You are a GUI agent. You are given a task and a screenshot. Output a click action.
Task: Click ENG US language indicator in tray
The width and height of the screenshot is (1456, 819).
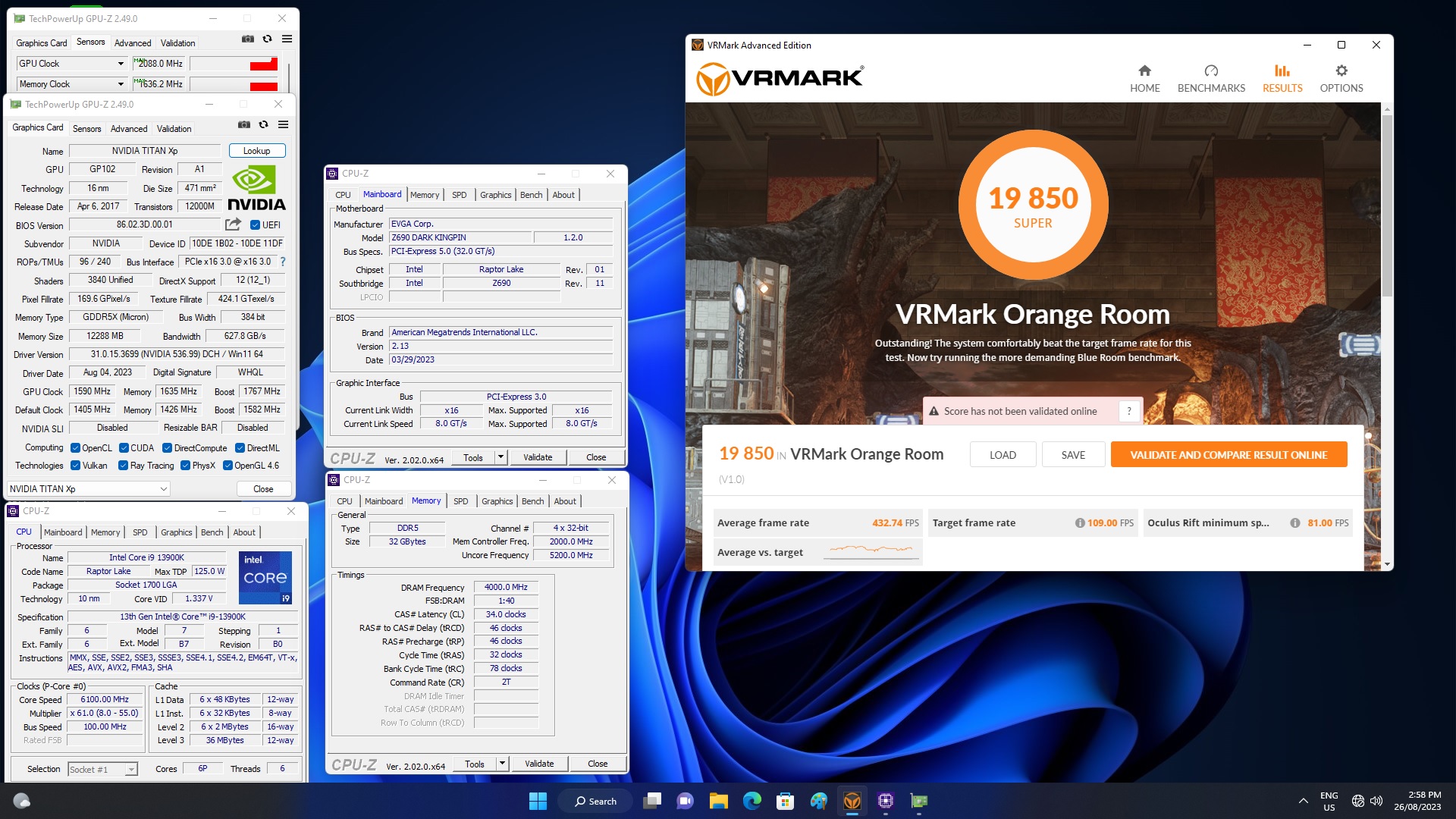[x=1329, y=801]
